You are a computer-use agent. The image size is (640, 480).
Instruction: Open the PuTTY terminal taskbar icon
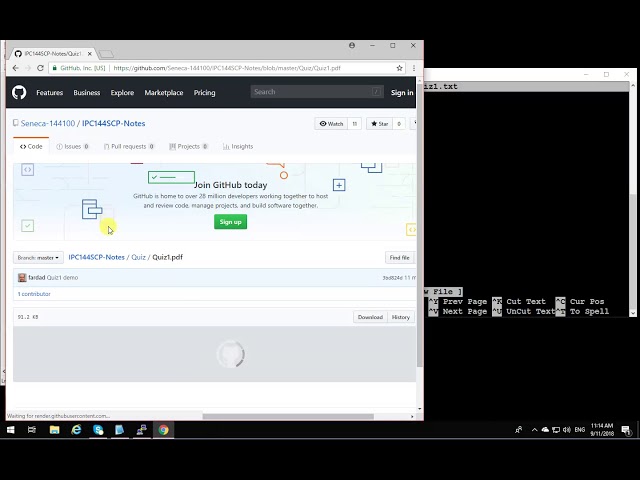pos(142,430)
